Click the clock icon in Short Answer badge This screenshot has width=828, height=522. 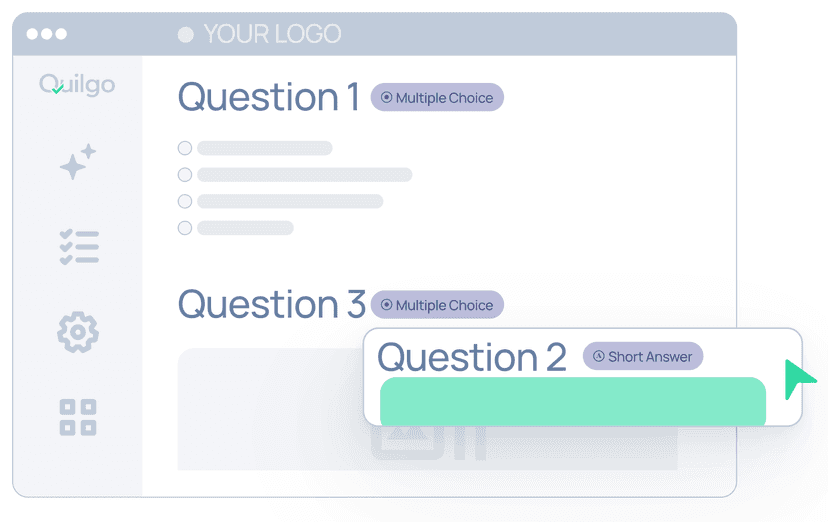click(599, 357)
